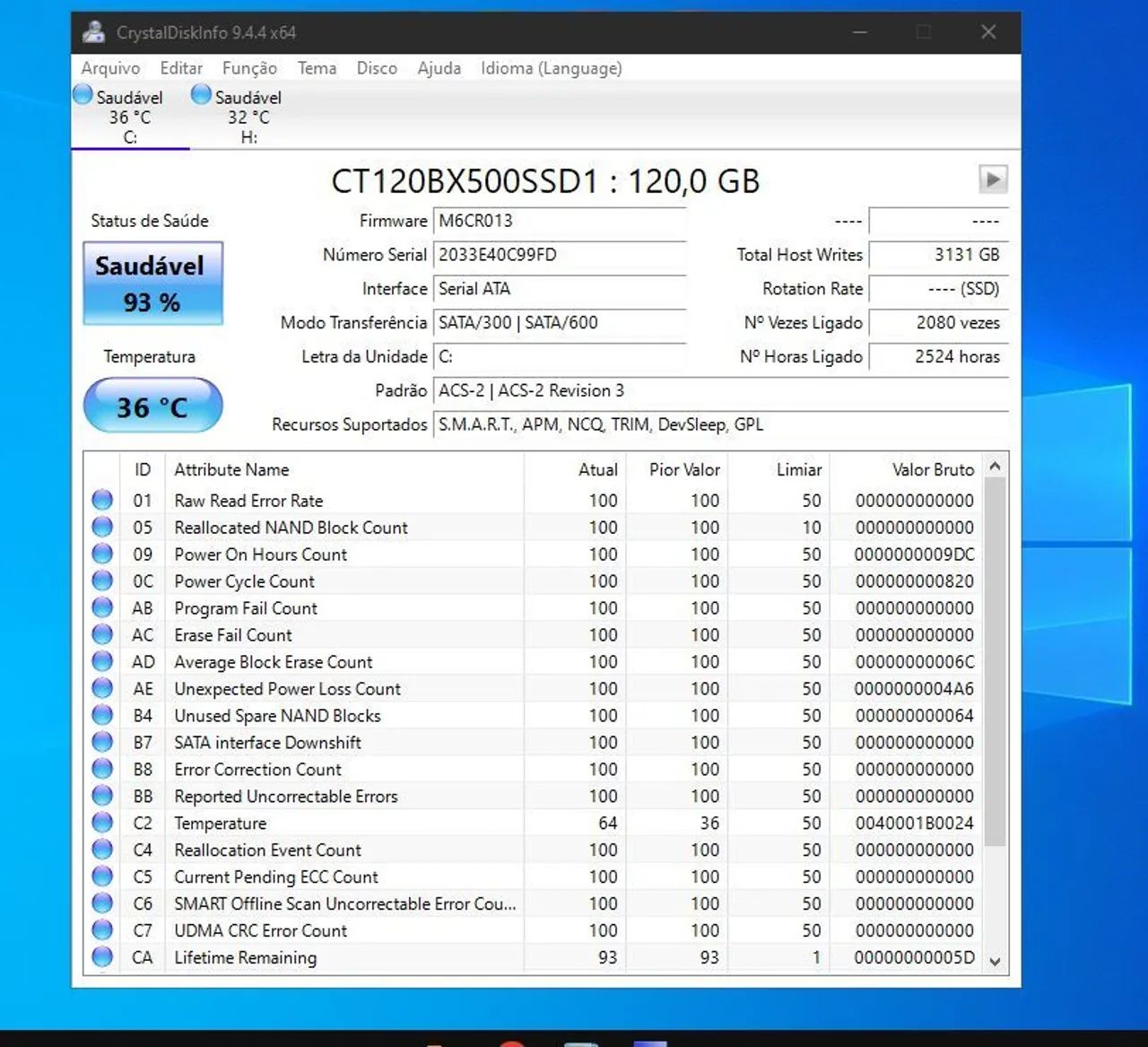Click status orb for Reallocated NAND Block Count
Image resolution: width=1148 pixels, height=1047 pixels.
[102, 527]
